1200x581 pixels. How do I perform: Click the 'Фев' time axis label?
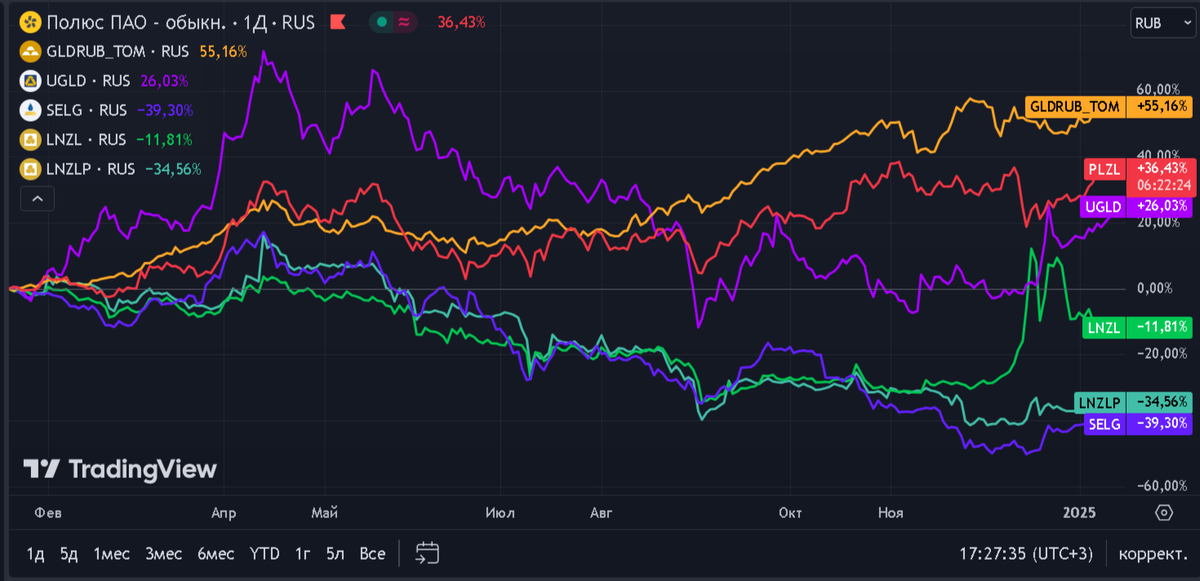point(47,513)
